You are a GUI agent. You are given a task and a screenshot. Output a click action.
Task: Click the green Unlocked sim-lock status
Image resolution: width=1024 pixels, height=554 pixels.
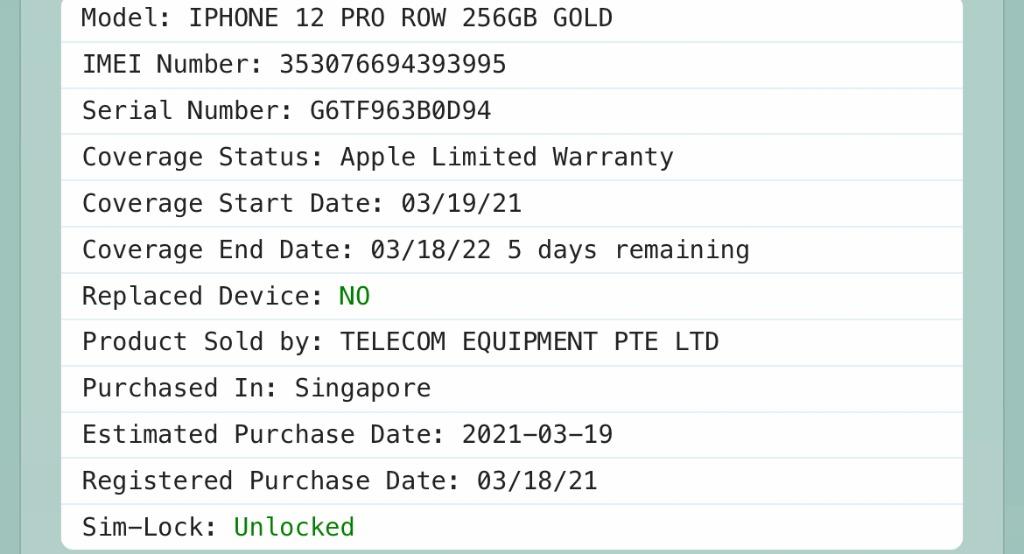[294, 527]
